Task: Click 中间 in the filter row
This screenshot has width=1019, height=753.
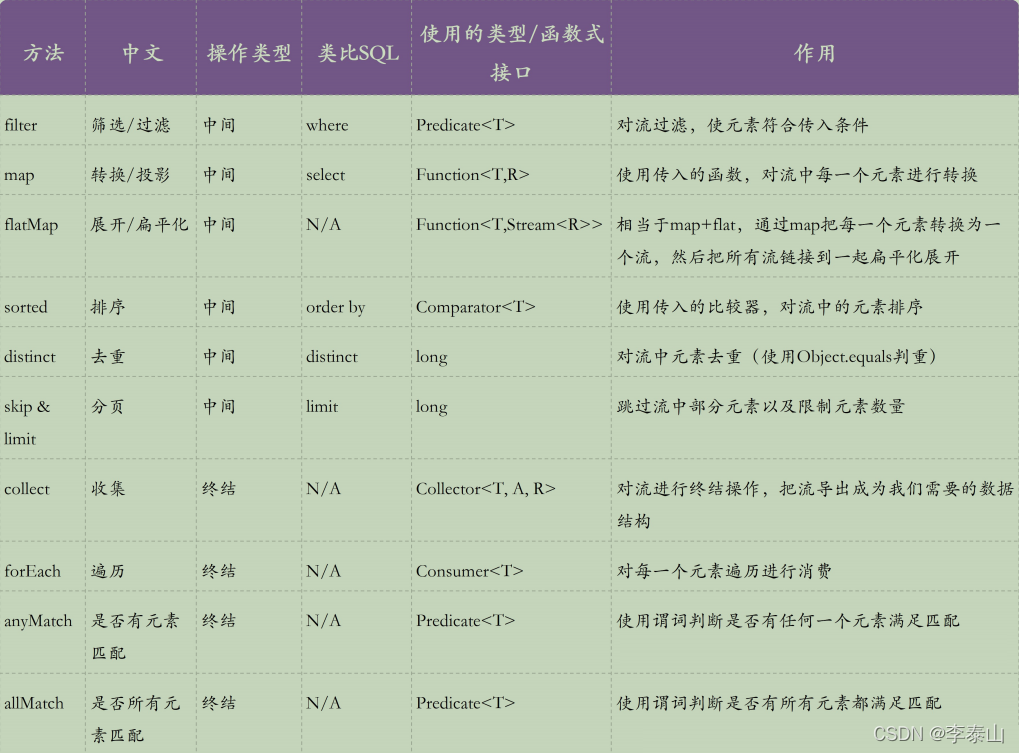Action: pos(219,125)
